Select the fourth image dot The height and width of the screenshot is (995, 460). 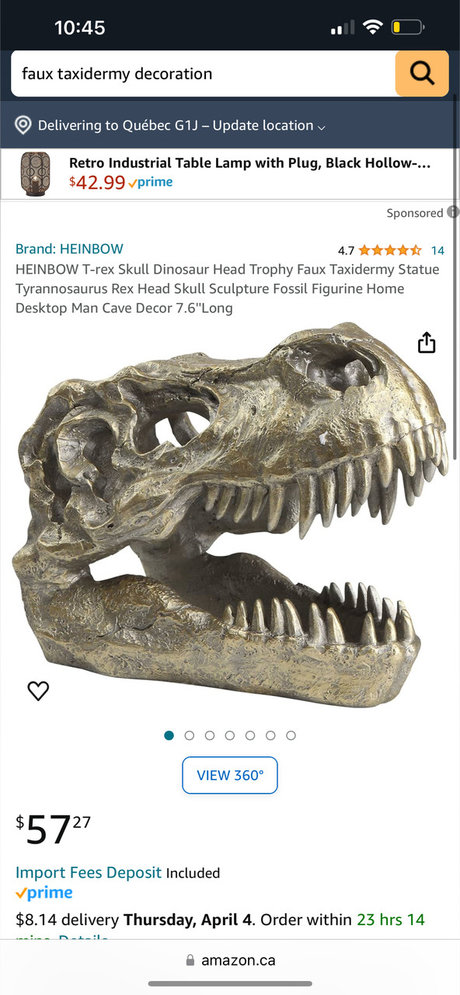pos(230,735)
